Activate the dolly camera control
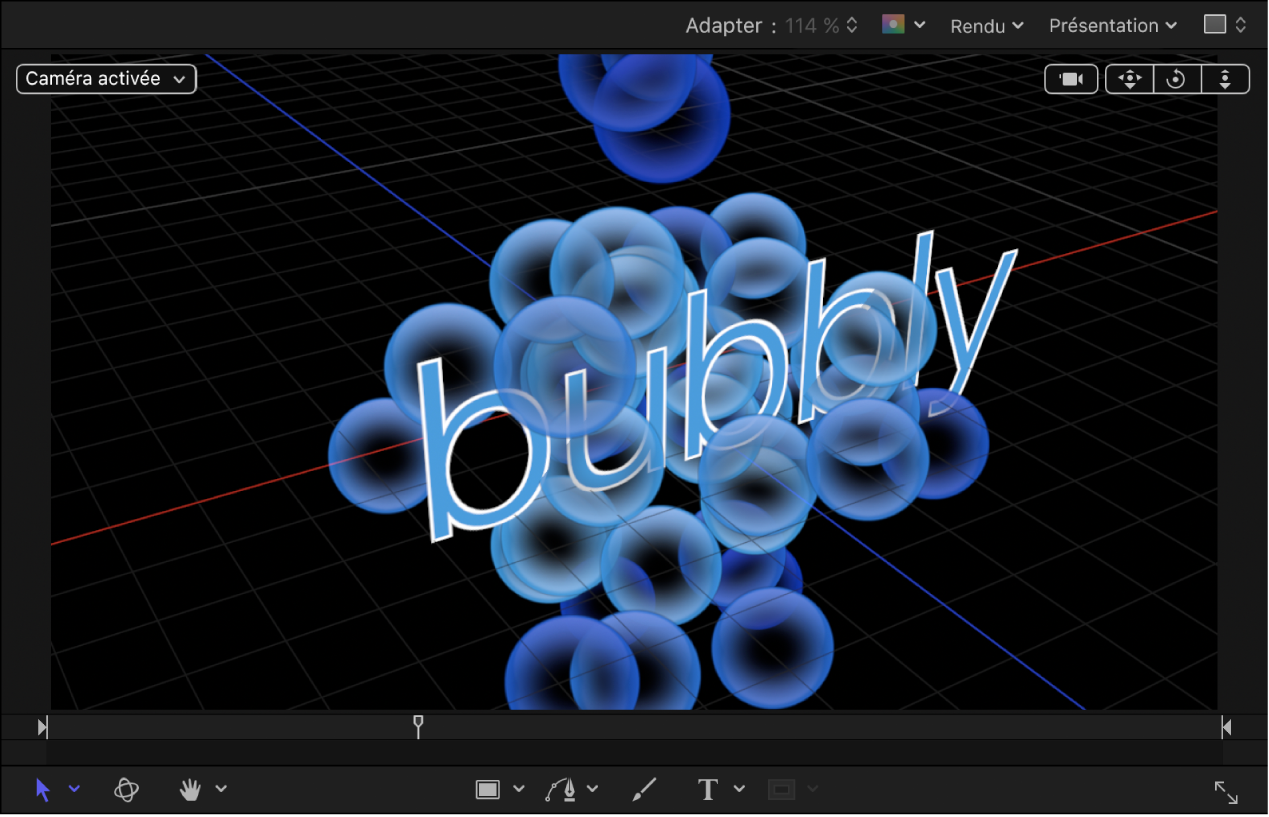Viewport: 1269px width, 817px height. point(1225,78)
